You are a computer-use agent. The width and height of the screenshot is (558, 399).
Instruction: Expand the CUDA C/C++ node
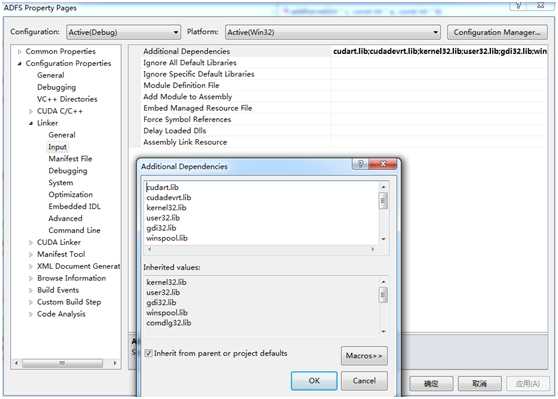tap(31, 111)
